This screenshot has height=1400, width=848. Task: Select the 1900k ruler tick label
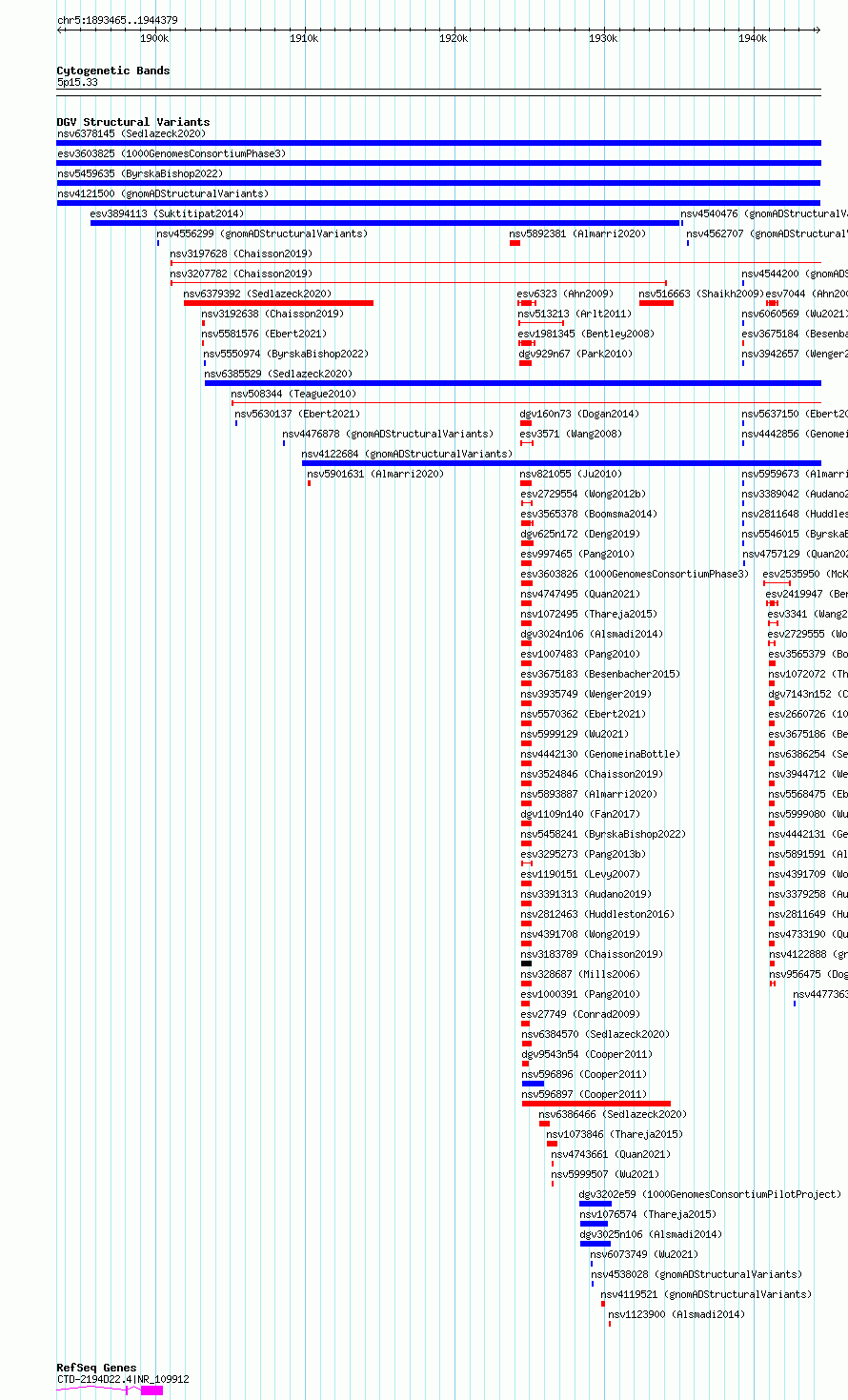[154, 38]
